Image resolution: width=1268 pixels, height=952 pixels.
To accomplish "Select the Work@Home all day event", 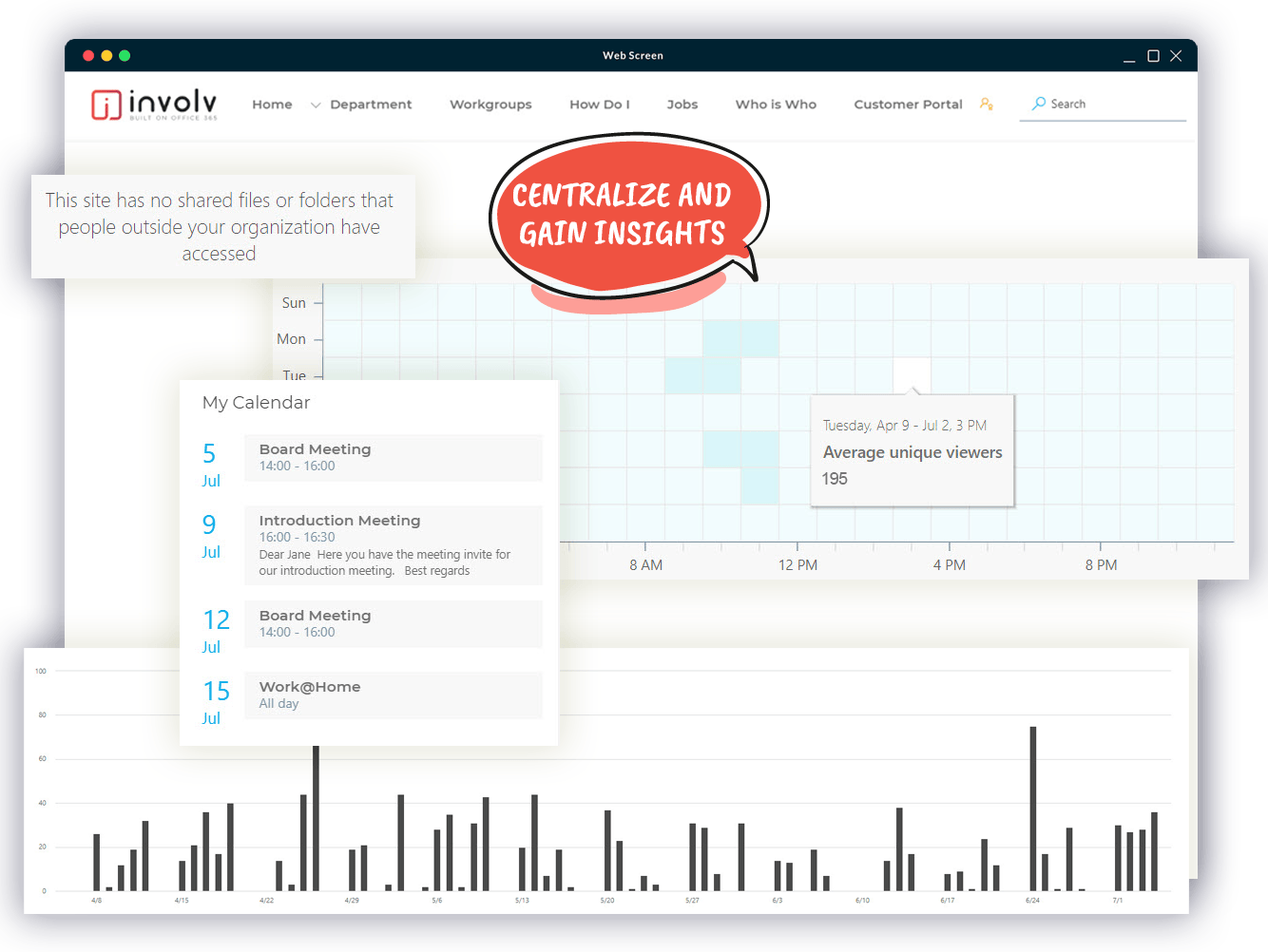I will (x=393, y=695).
